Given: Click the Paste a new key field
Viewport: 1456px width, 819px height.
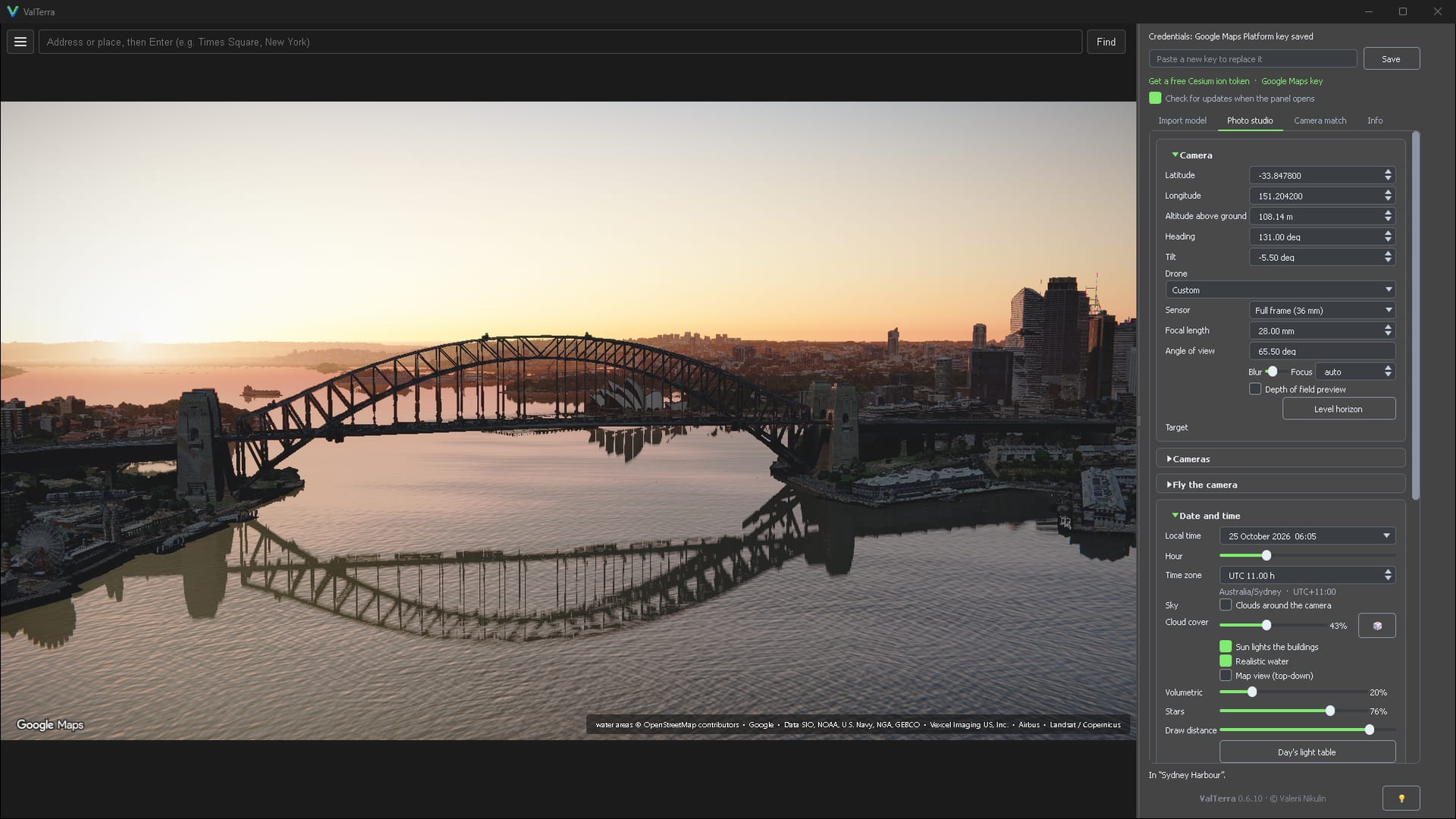Looking at the screenshot, I should point(1252,58).
